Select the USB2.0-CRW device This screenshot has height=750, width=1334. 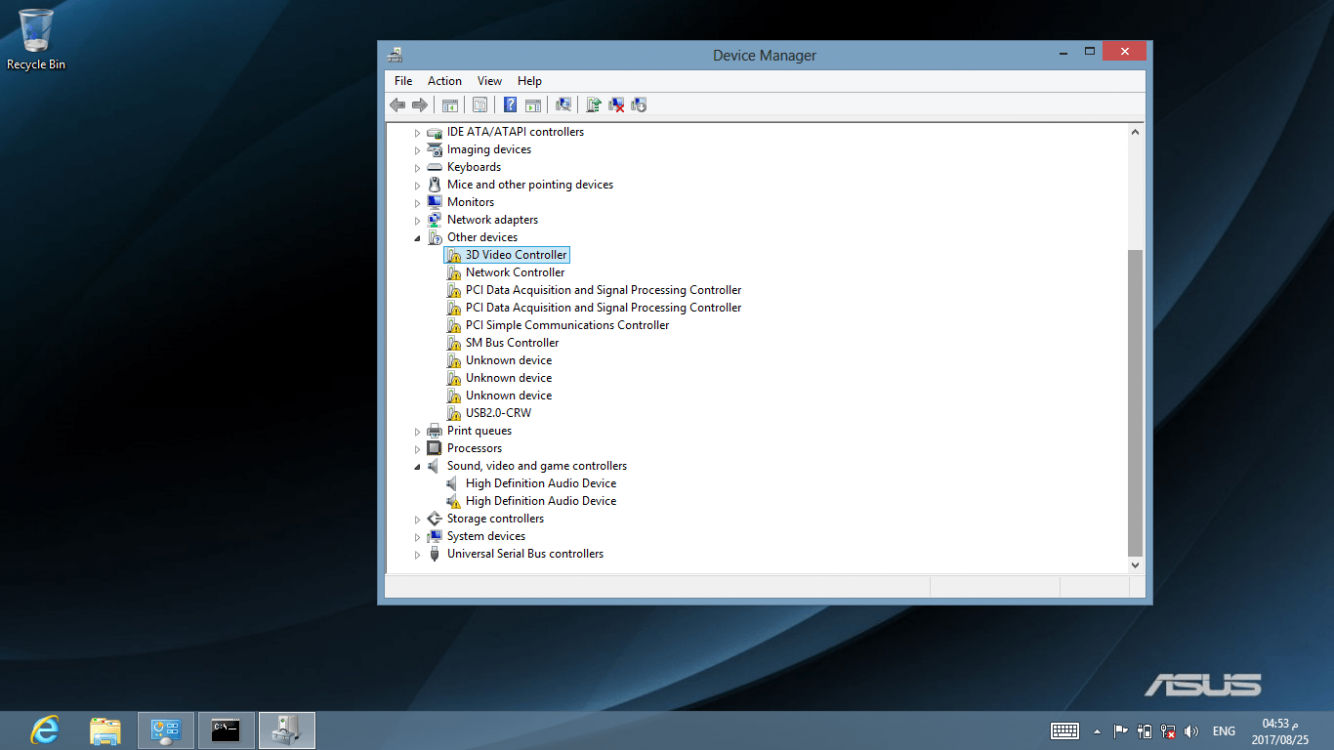click(x=498, y=413)
